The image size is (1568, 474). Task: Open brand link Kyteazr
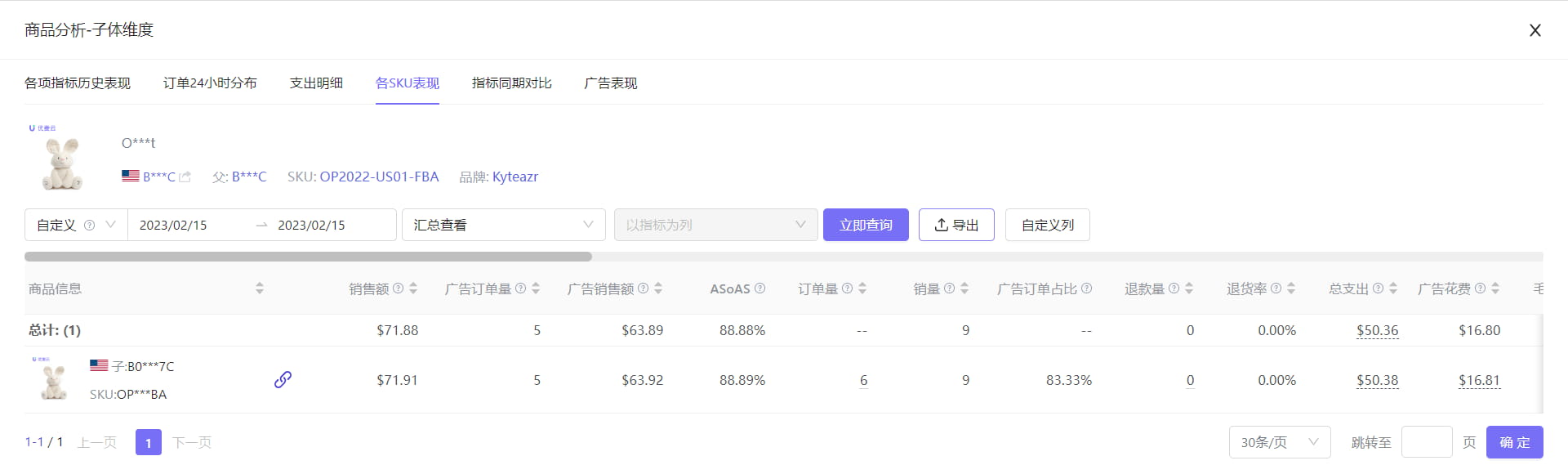[515, 177]
